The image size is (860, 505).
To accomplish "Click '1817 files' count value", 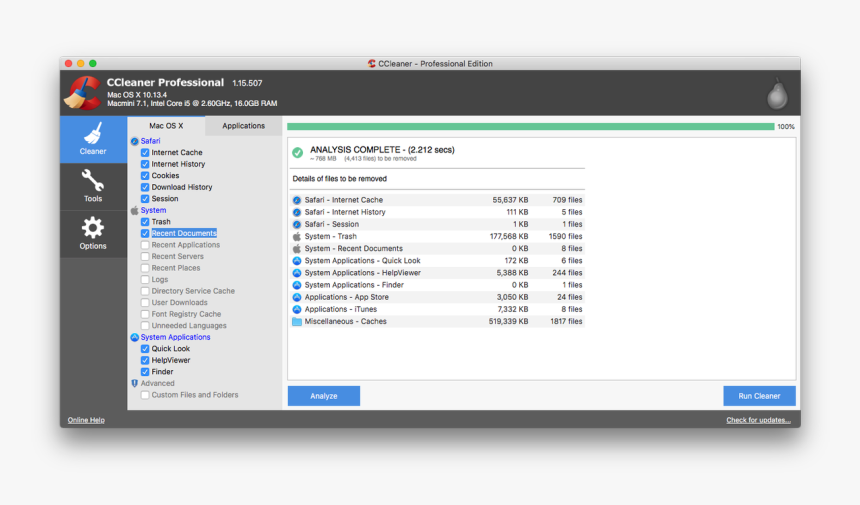I will pos(566,322).
